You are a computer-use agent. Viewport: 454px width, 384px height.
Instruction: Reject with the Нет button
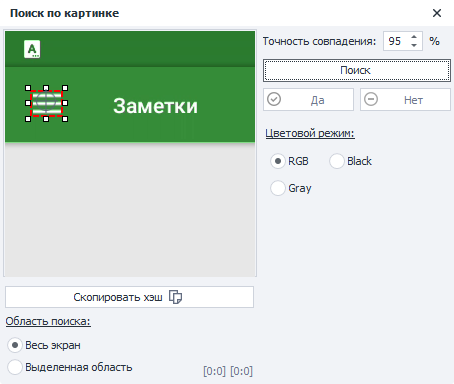point(405,99)
